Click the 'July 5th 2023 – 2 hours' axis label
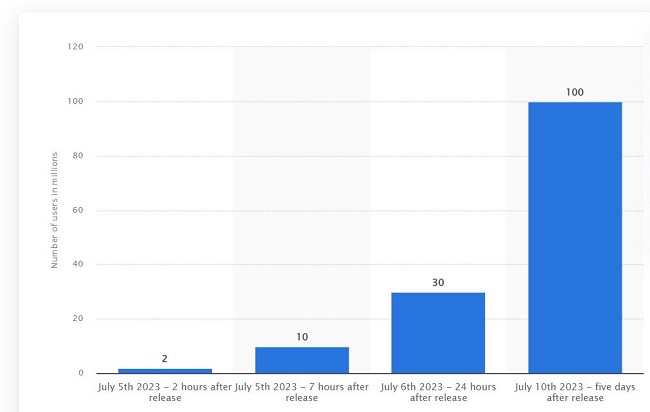This screenshot has width=650, height=412. pos(165,391)
